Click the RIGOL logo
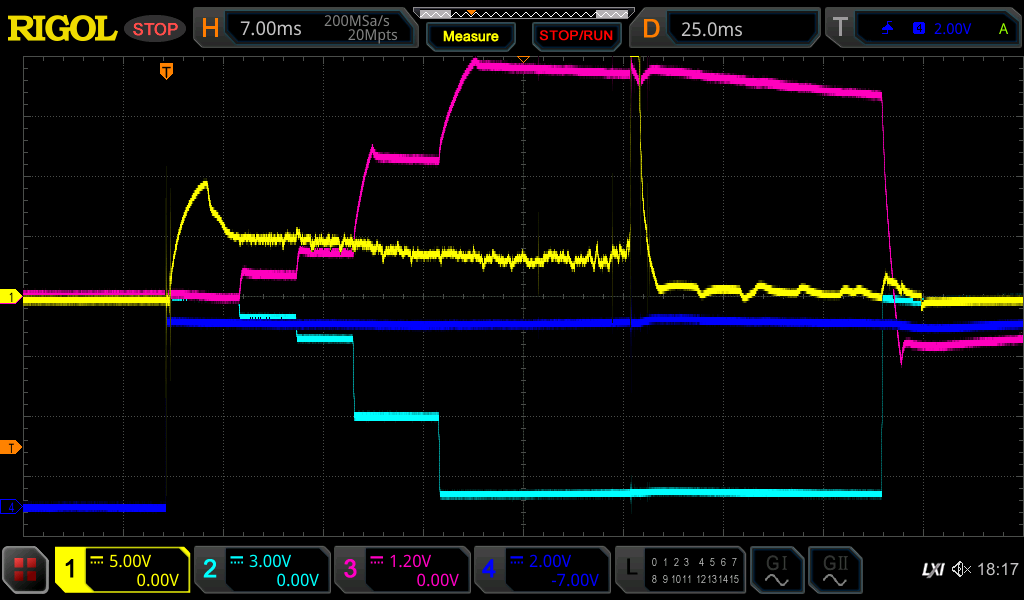This screenshot has width=1024, height=600. click(x=62, y=29)
